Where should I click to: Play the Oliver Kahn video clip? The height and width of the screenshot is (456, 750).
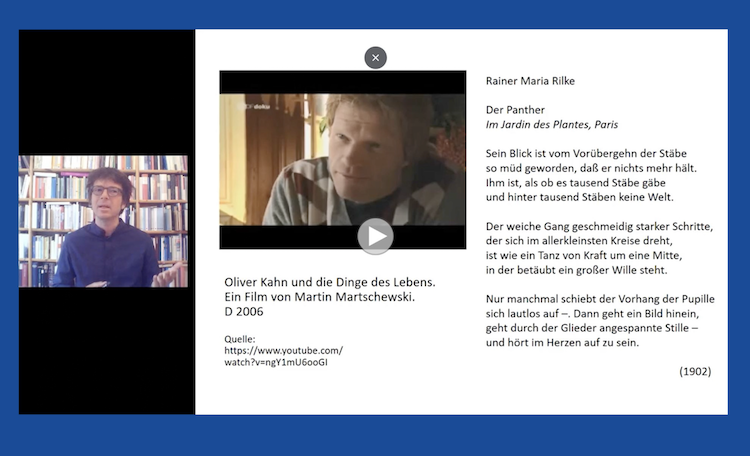[x=375, y=236]
